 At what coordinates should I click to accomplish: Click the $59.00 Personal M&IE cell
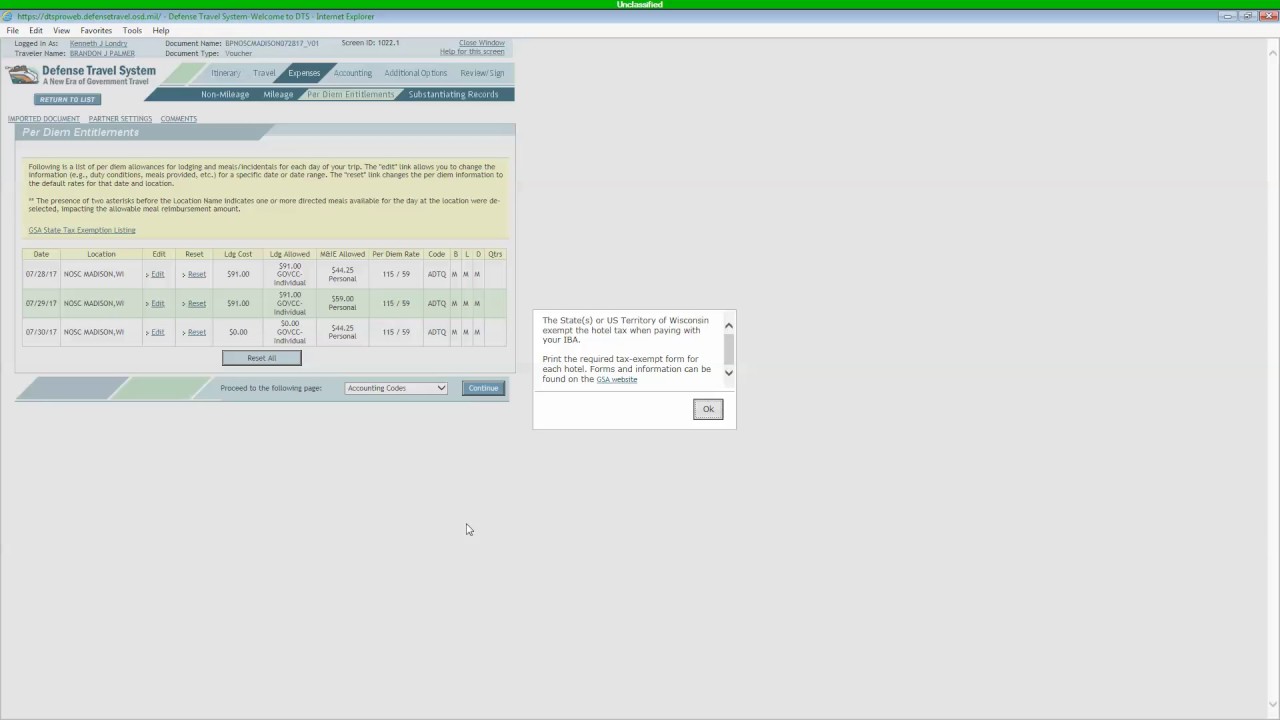click(342, 303)
